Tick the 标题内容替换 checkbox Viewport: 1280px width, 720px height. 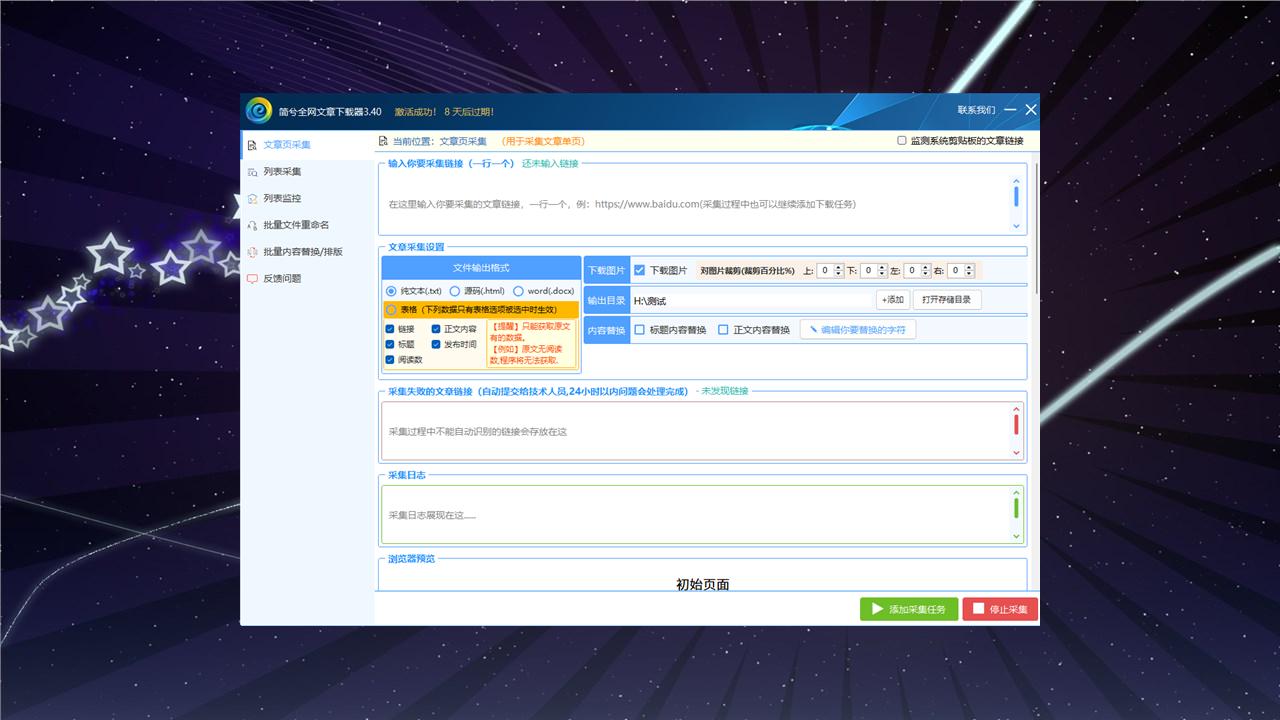[x=639, y=330]
